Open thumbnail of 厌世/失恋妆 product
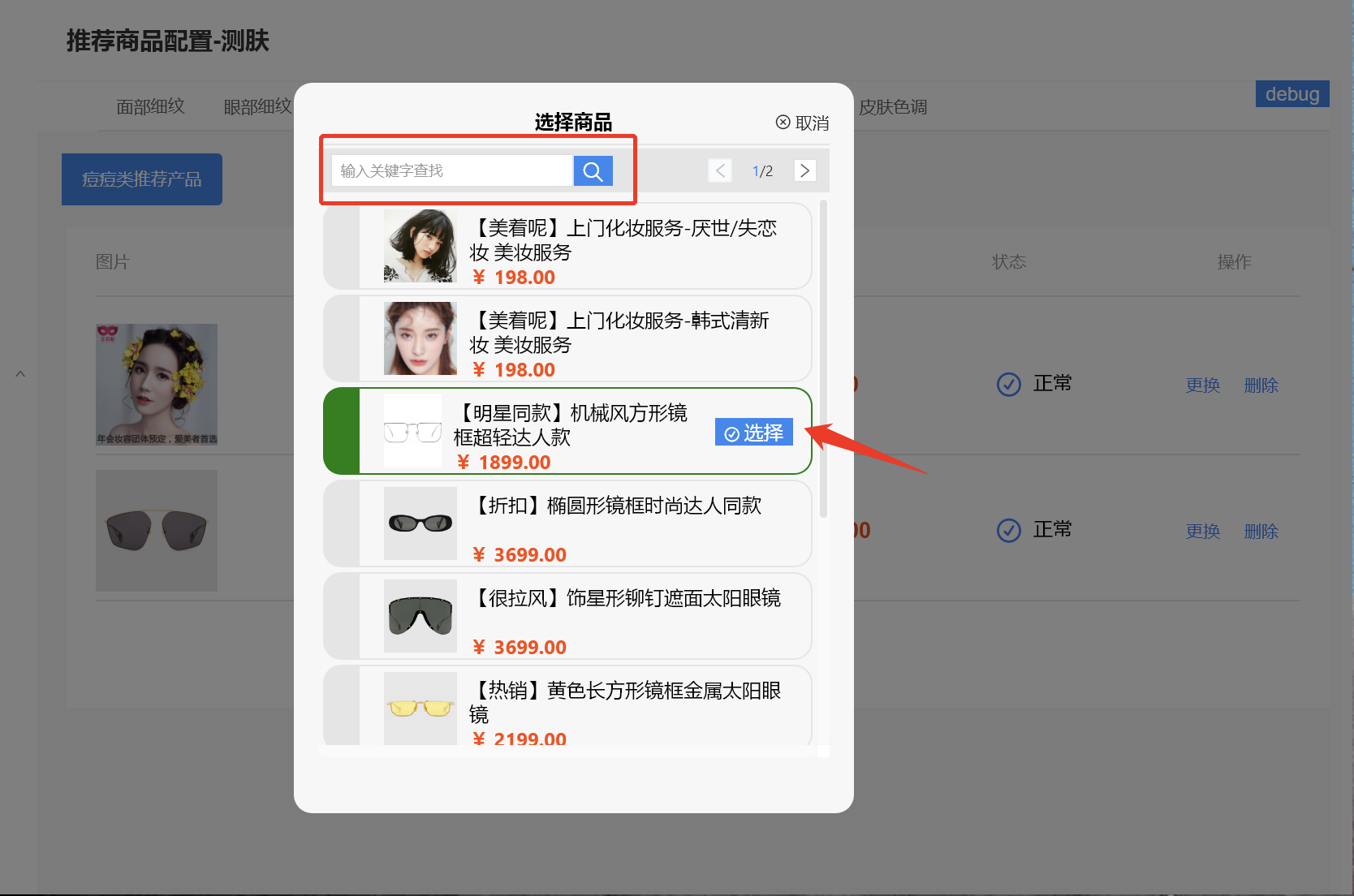1354x896 pixels. (420, 246)
